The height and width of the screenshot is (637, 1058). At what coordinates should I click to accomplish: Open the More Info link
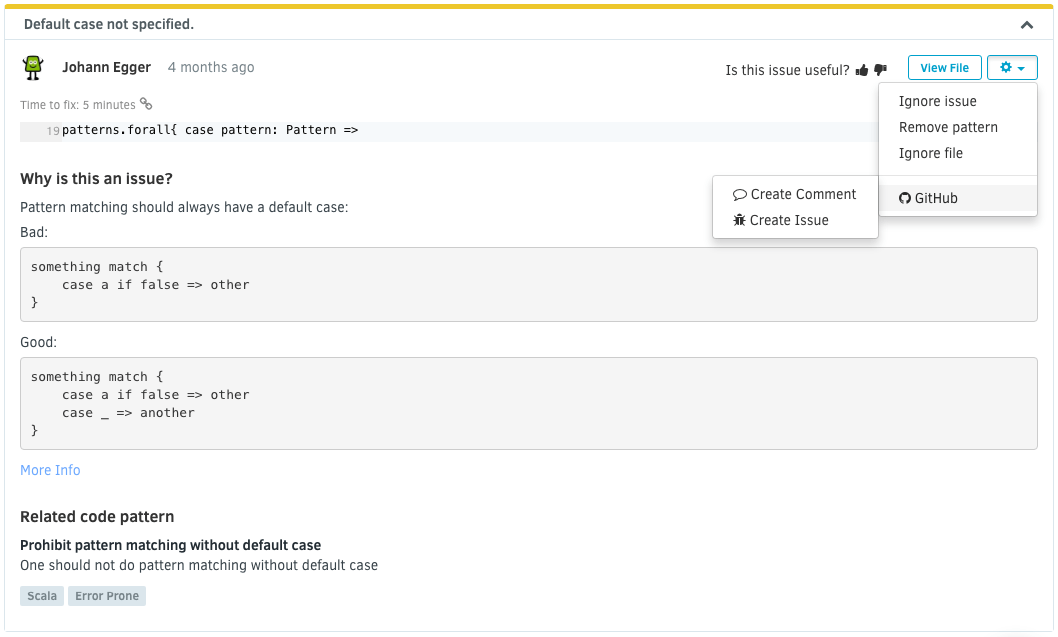pyautogui.click(x=50, y=470)
